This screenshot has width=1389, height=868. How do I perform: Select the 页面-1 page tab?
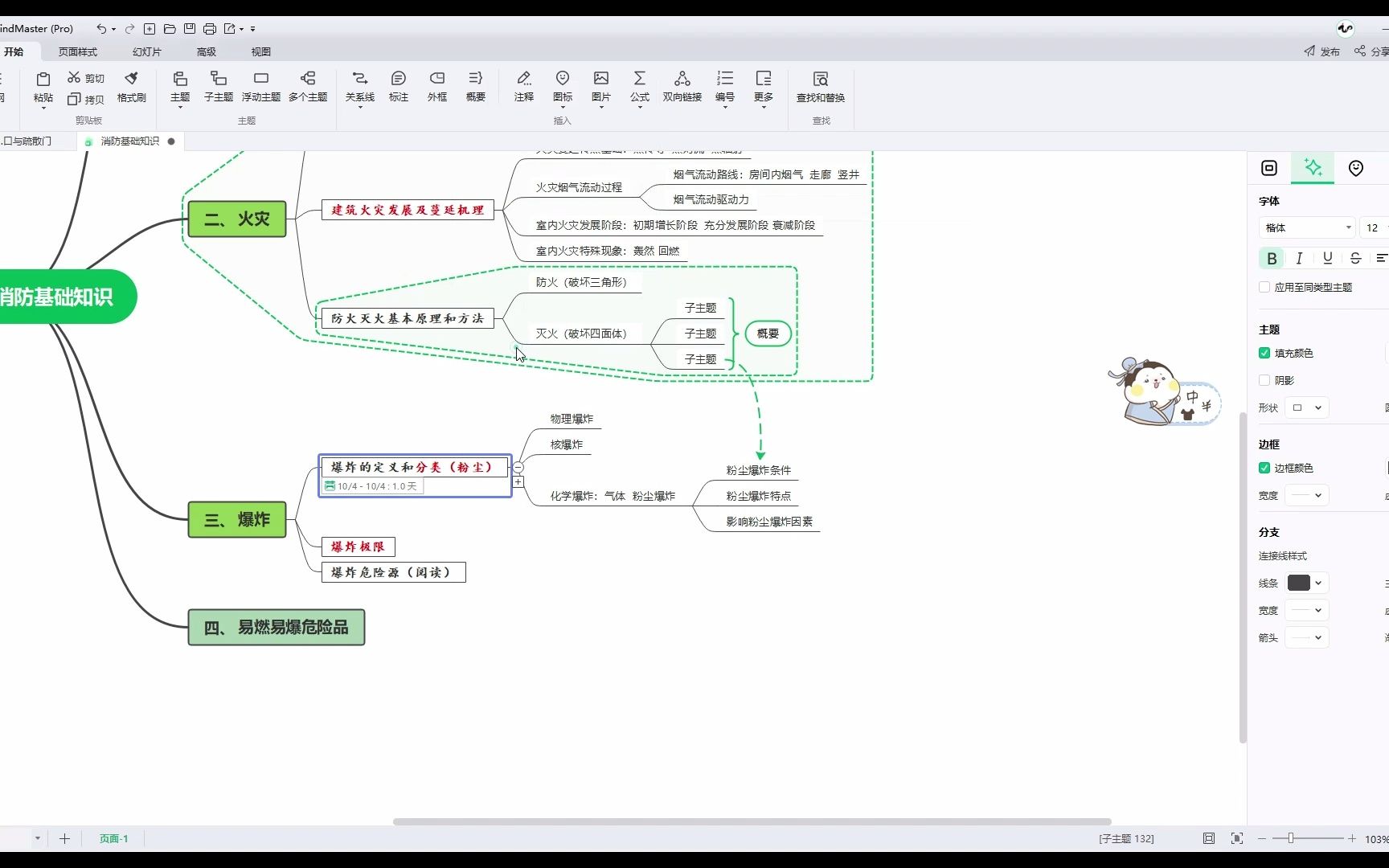[113, 838]
